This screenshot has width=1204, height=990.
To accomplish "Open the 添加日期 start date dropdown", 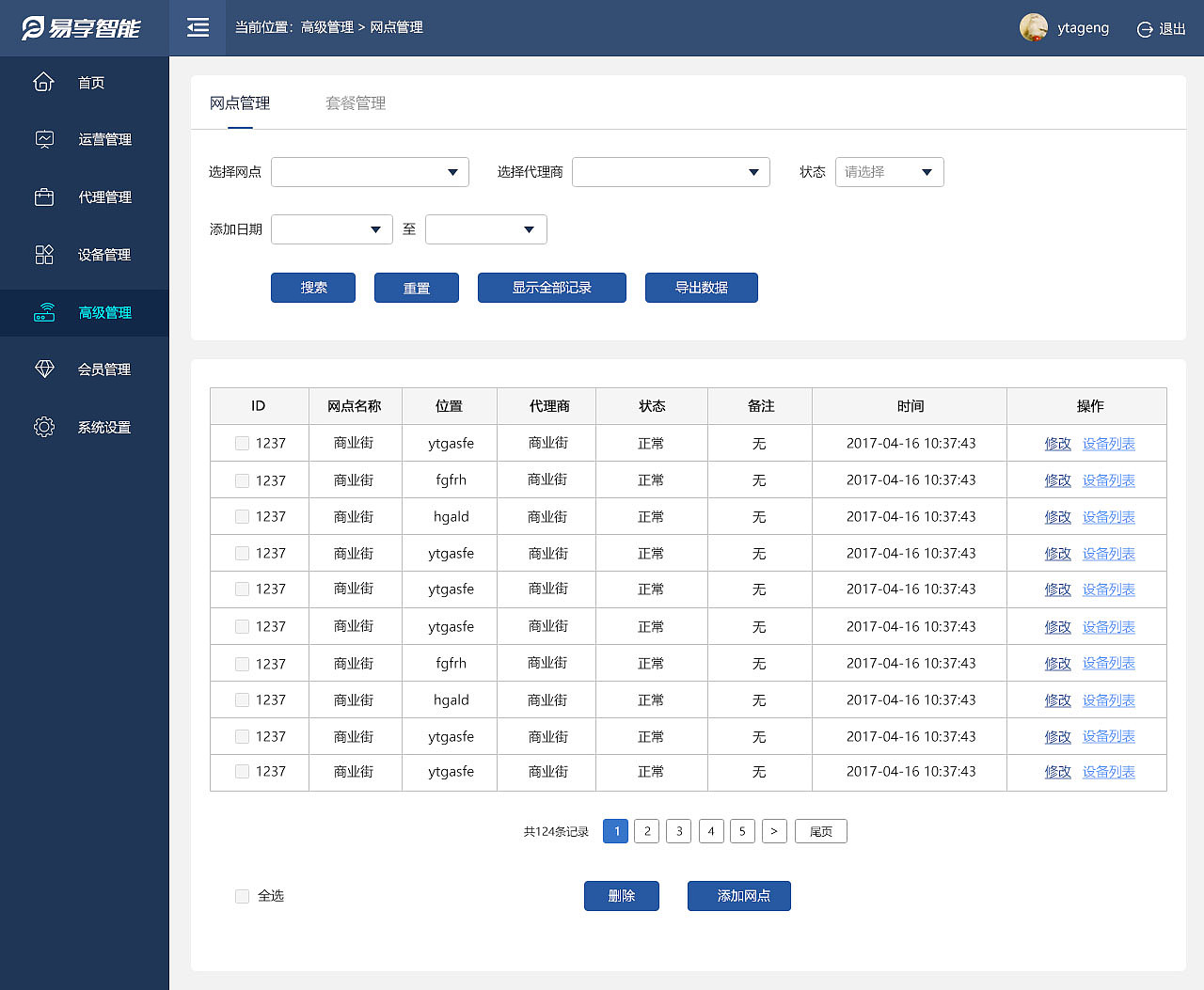I will click(x=332, y=229).
